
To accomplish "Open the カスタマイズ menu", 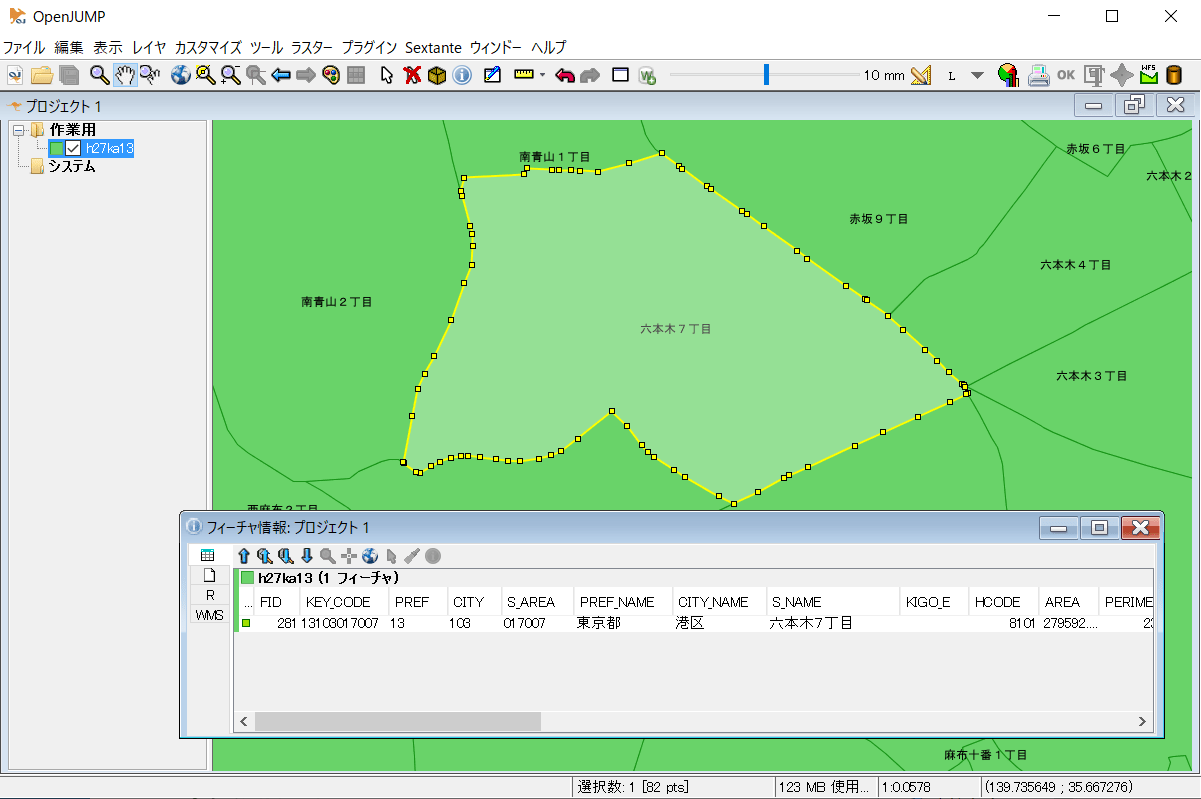I will coord(208,47).
